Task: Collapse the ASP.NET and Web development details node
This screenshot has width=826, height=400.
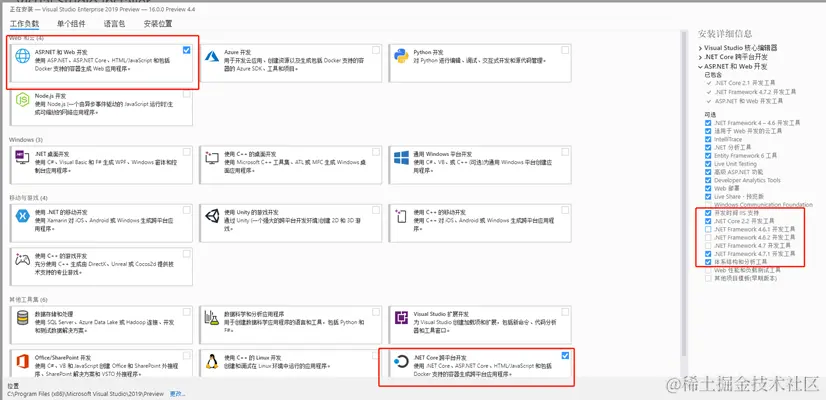Action: 701,66
